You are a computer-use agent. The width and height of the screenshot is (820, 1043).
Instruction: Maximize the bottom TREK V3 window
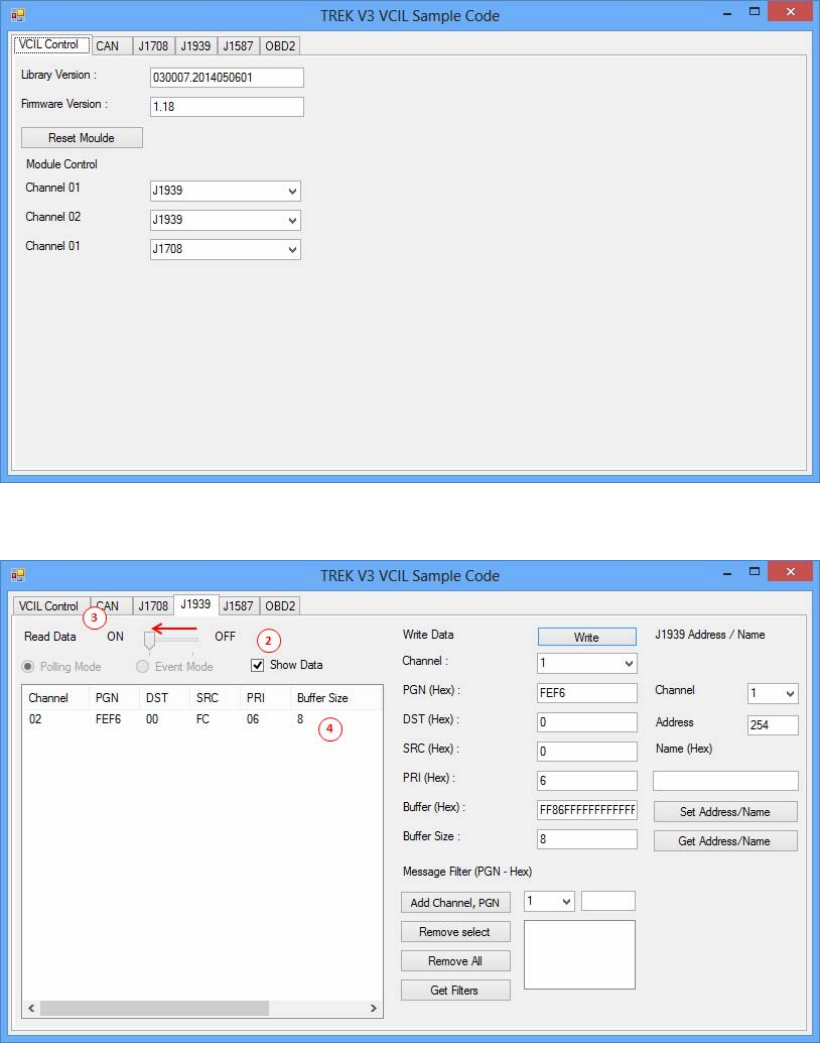click(x=754, y=572)
